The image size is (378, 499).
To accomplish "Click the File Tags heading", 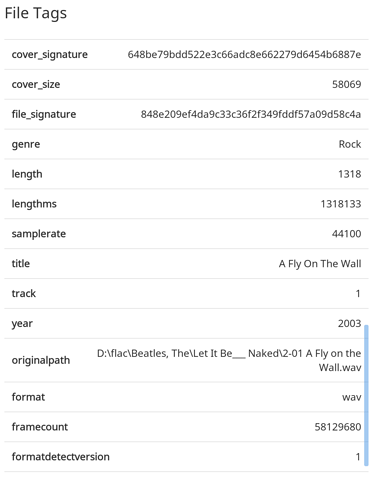I will click(x=36, y=14).
